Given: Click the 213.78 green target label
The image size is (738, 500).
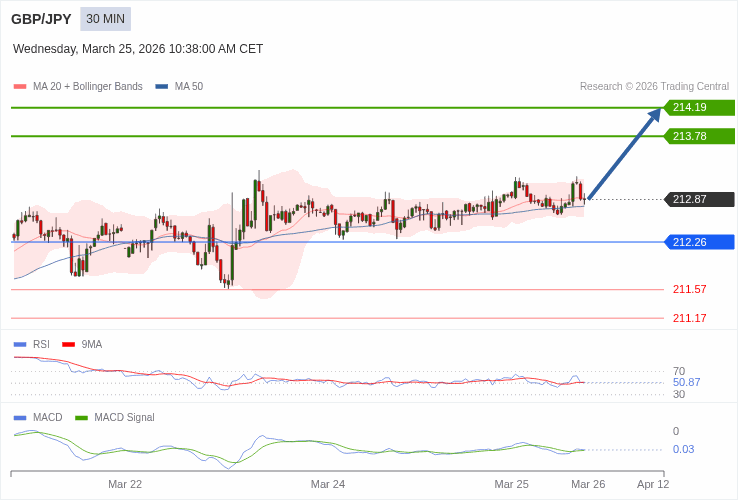Looking at the screenshot, I should coord(699,136).
